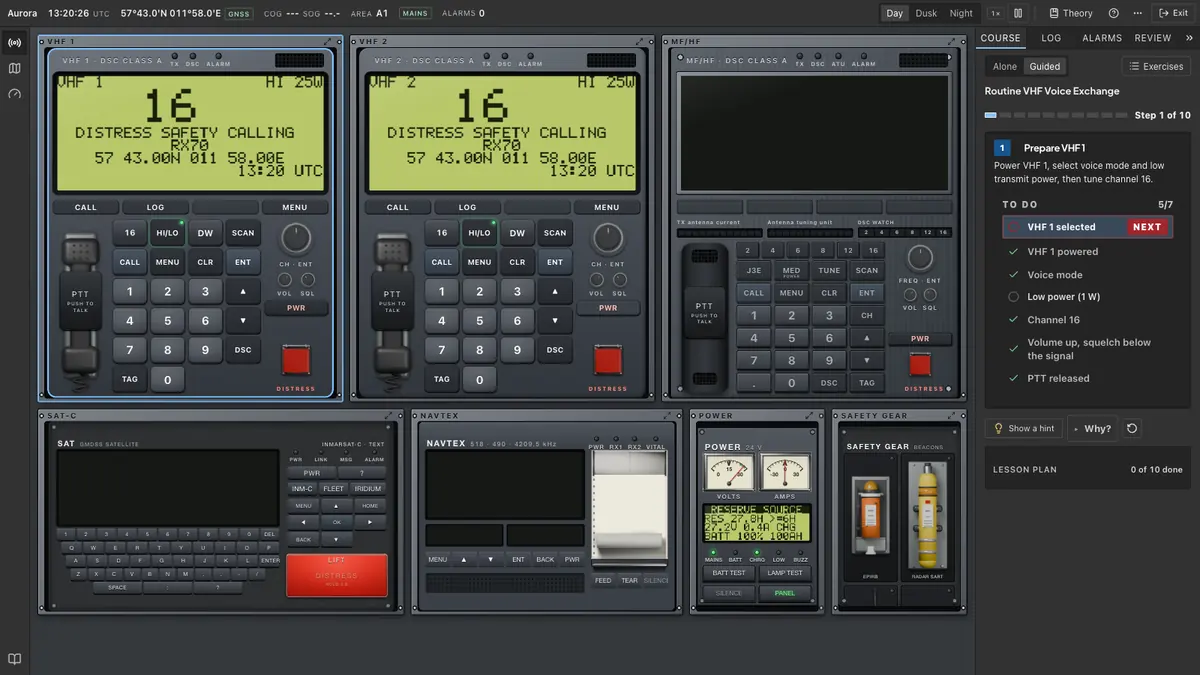
Task: Collapse the course side panel with chevrons
Action: point(1189,38)
